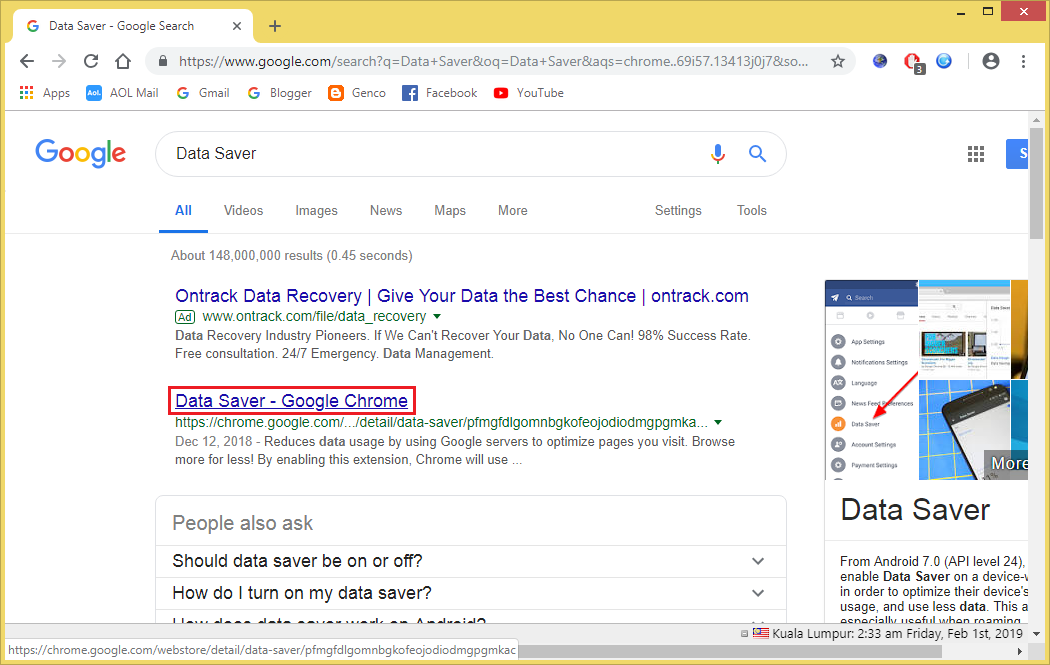Open the AdBlock extension with badge 3

(x=913, y=61)
